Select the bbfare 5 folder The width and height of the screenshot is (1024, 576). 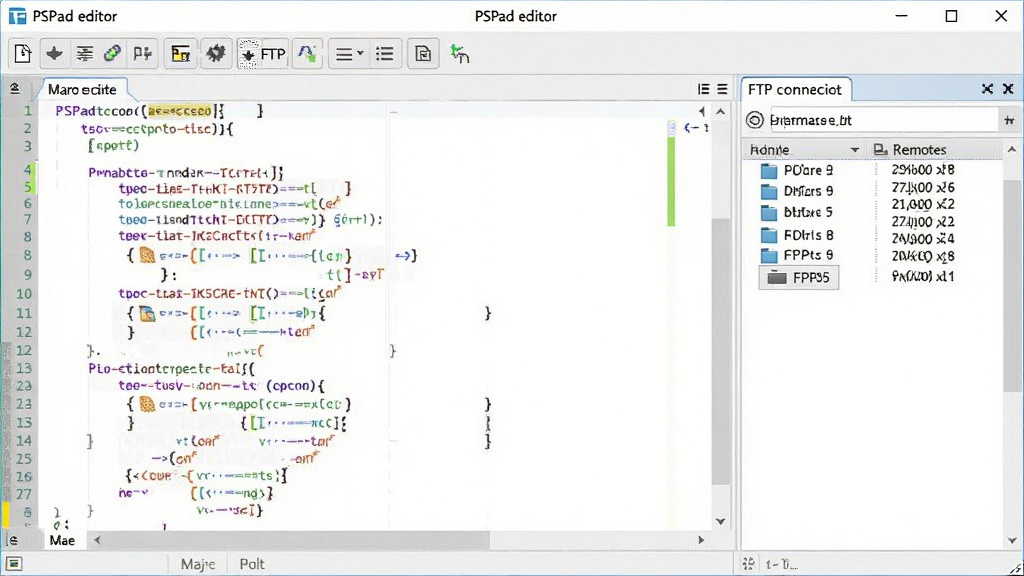click(x=798, y=212)
